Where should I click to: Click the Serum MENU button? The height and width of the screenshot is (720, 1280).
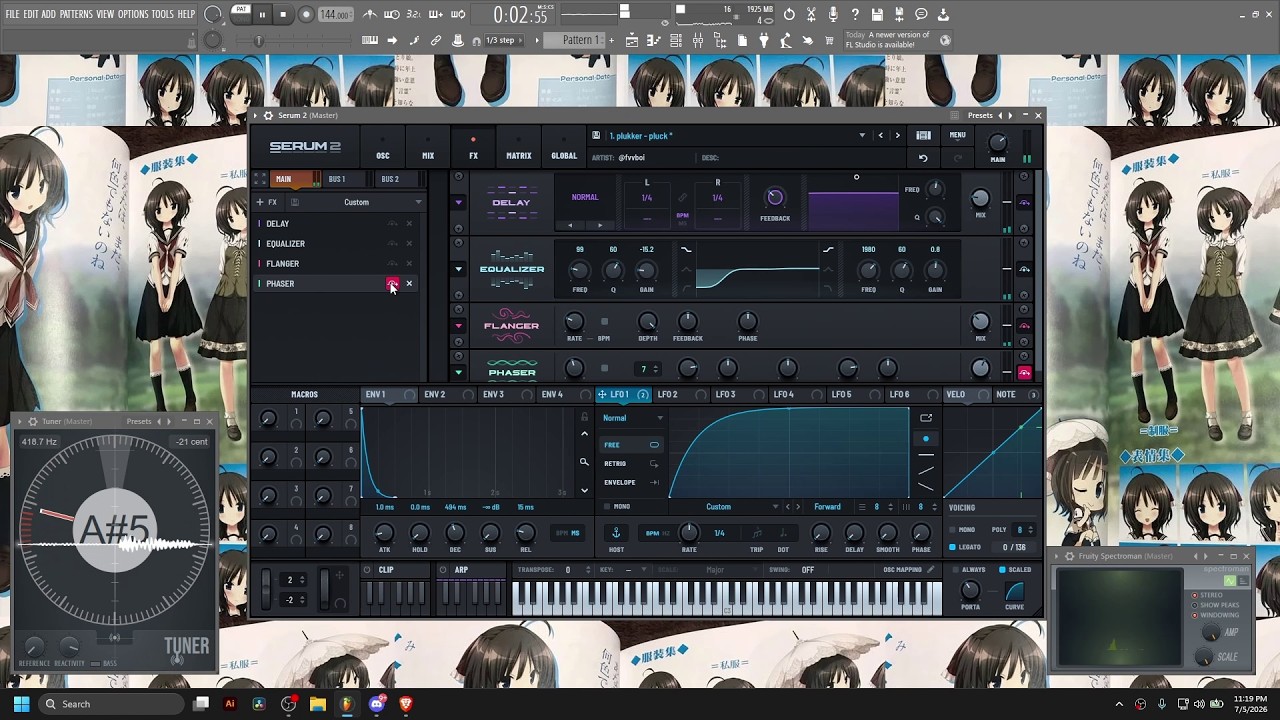957,136
